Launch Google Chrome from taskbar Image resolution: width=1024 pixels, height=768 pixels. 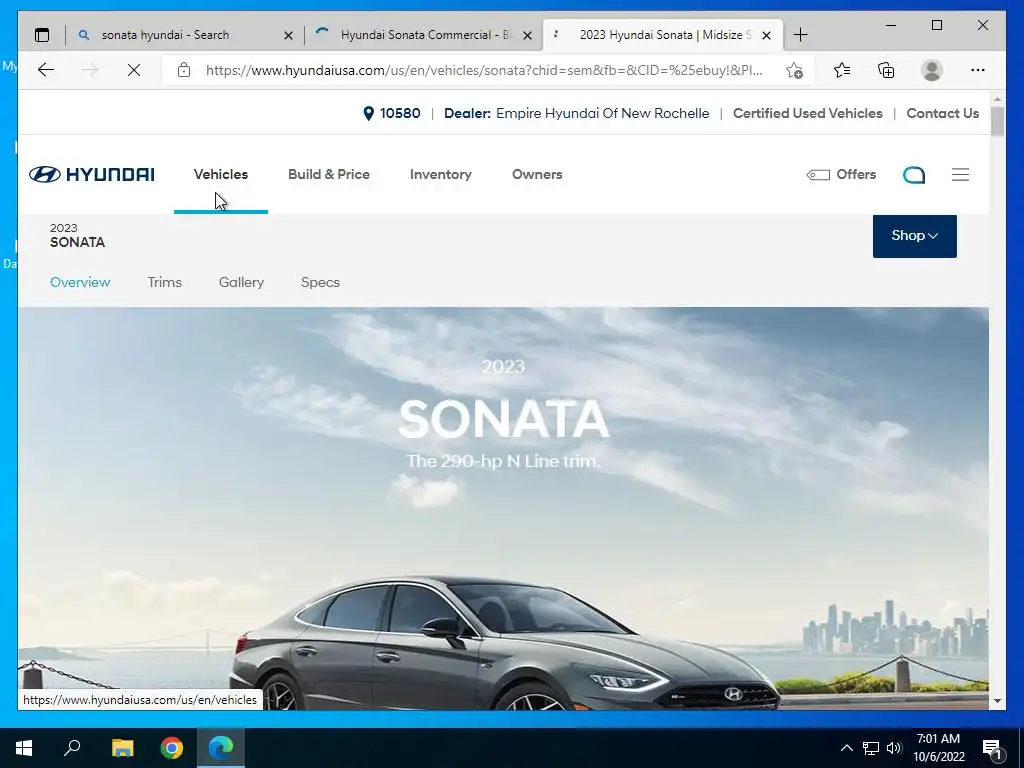coord(172,748)
